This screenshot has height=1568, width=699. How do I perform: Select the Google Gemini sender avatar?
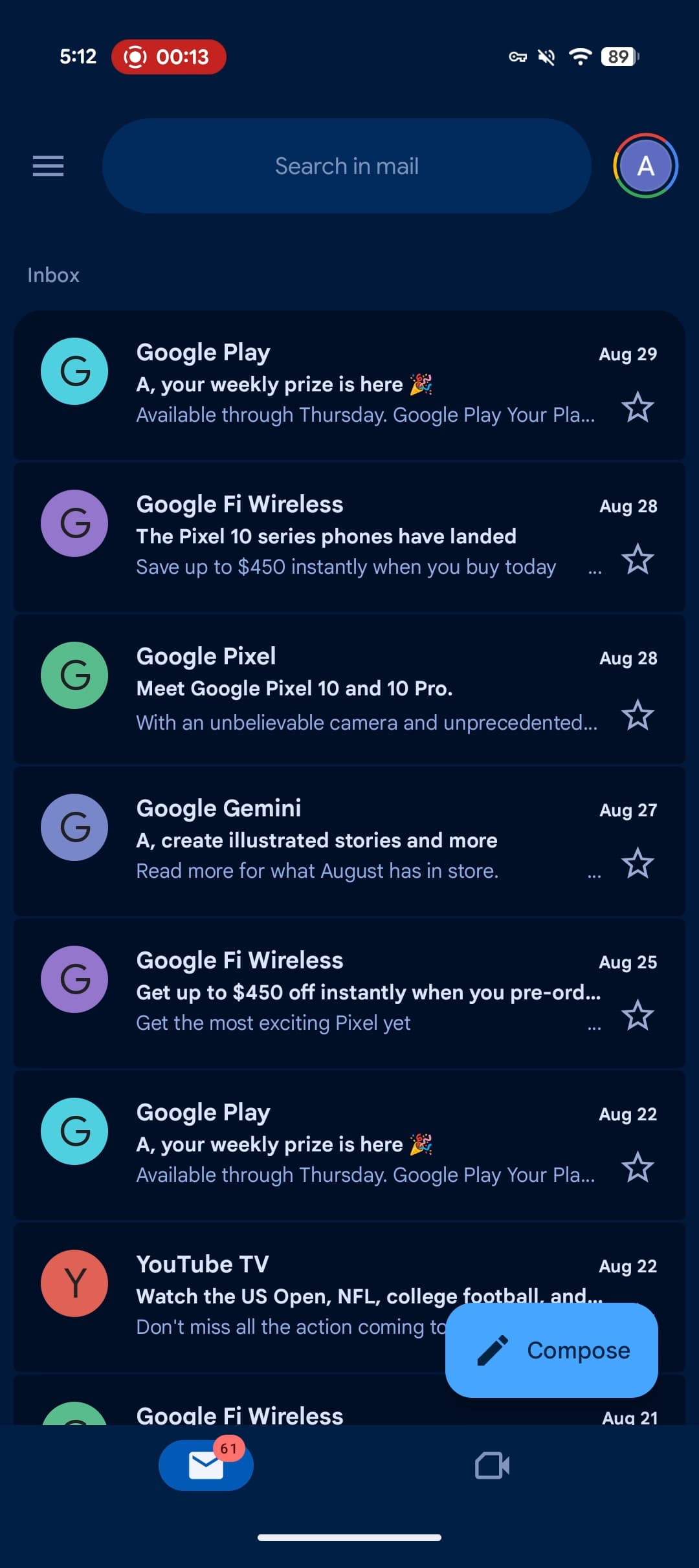click(x=74, y=827)
